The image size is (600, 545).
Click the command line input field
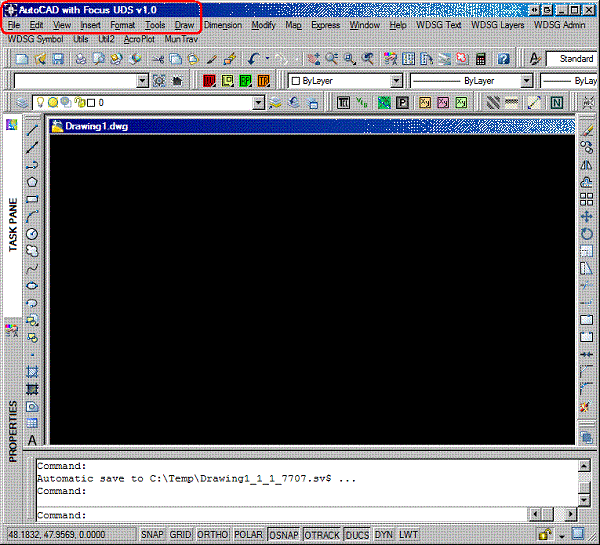tap(281, 515)
